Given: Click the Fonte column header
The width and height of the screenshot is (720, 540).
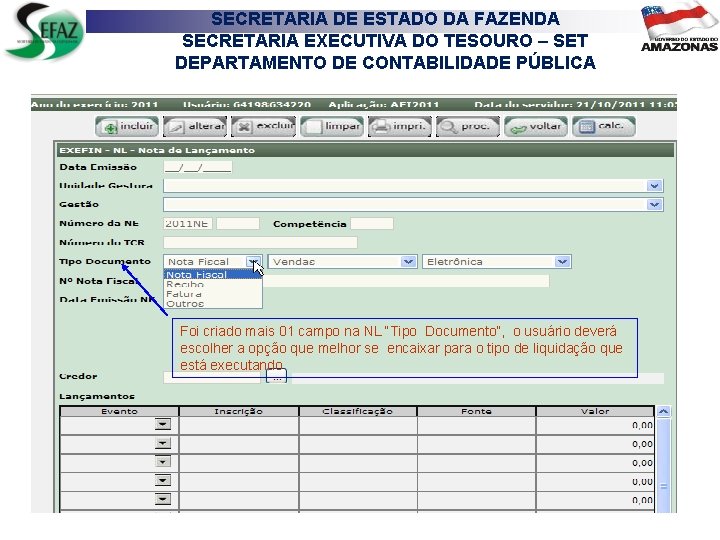Looking at the screenshot, I should click(477, 411).
